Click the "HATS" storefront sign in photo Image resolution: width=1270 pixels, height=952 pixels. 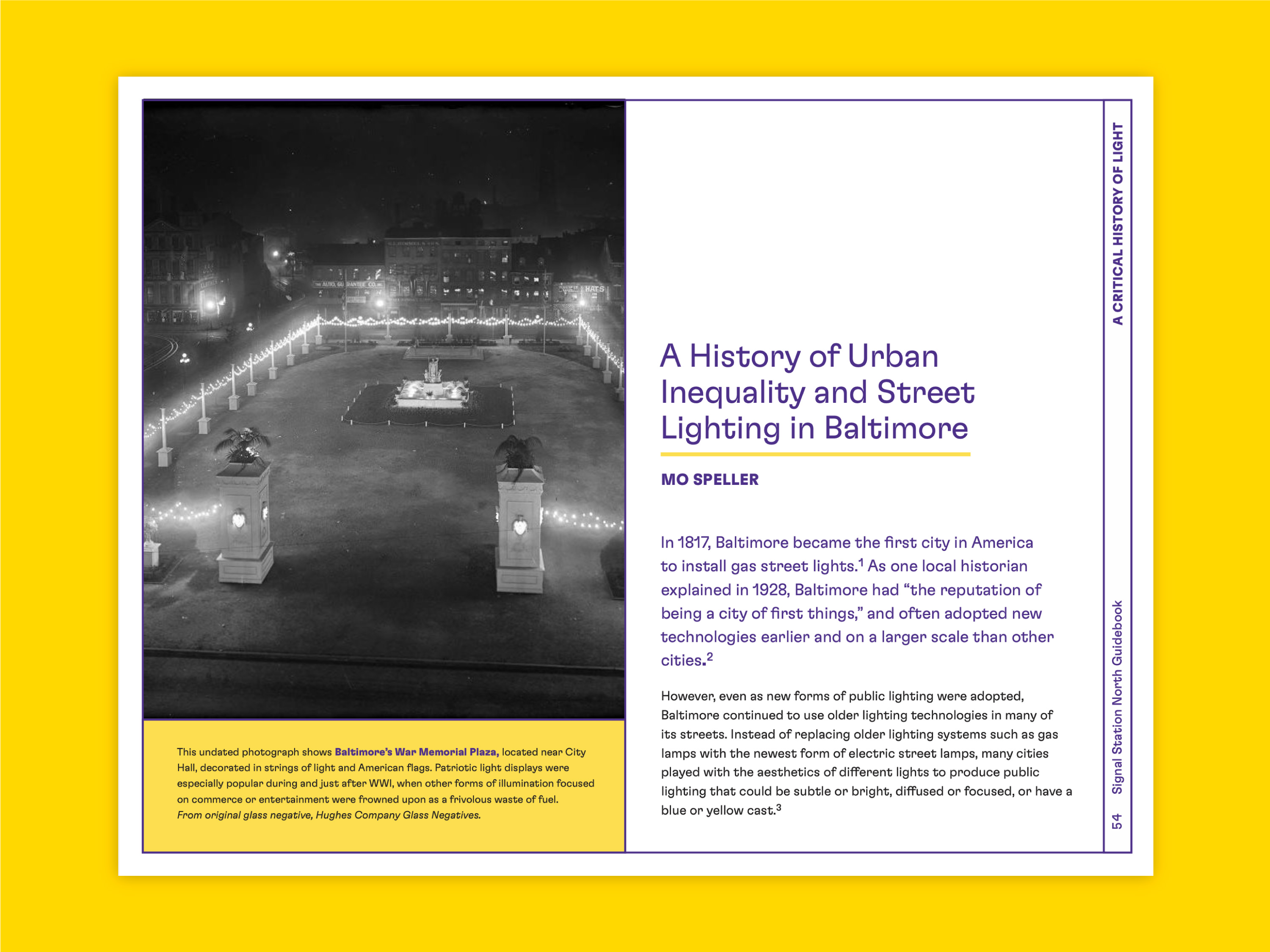[594, 289]
